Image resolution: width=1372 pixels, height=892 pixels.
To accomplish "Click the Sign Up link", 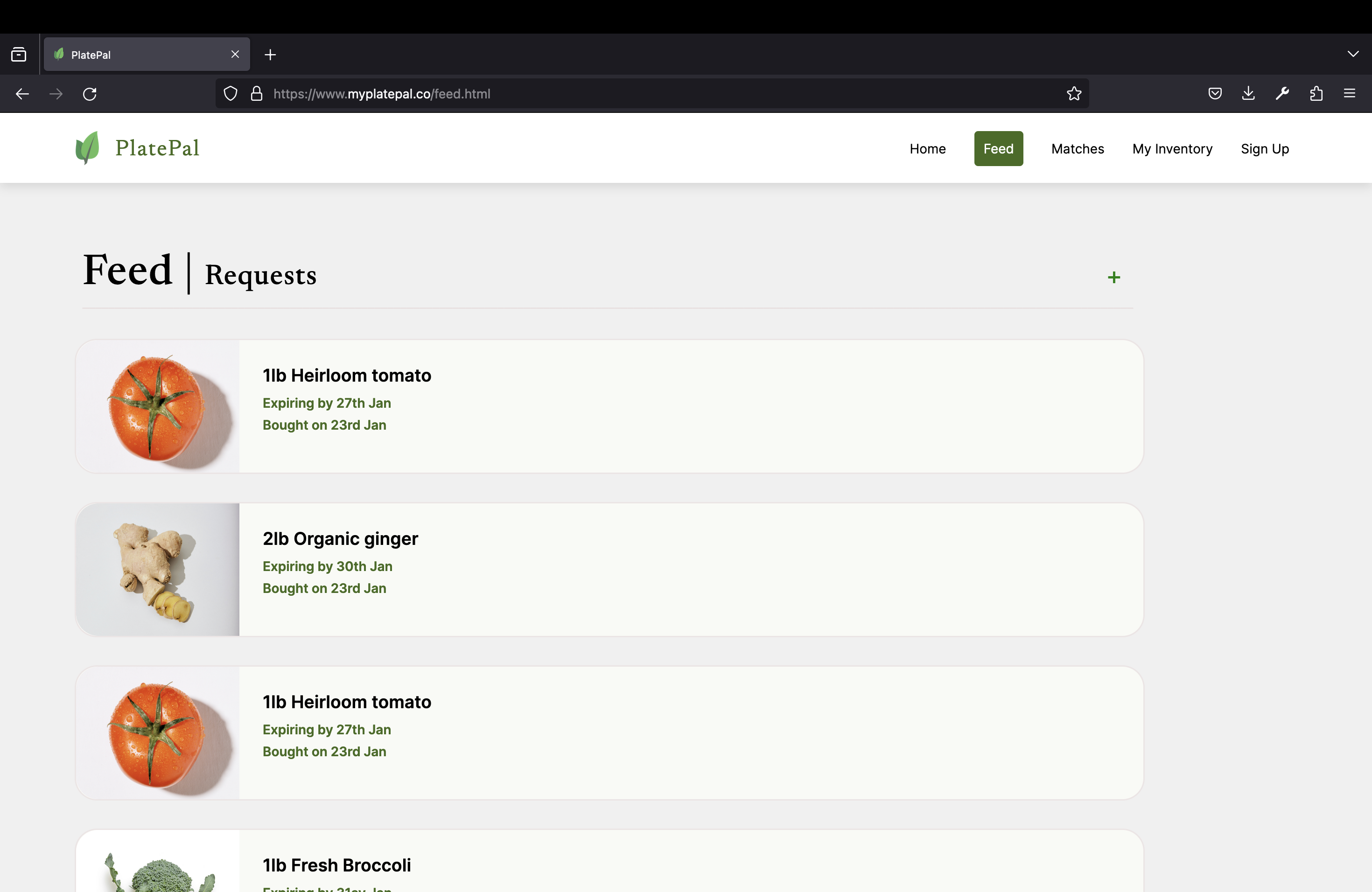I will (x=1264, y=149).
